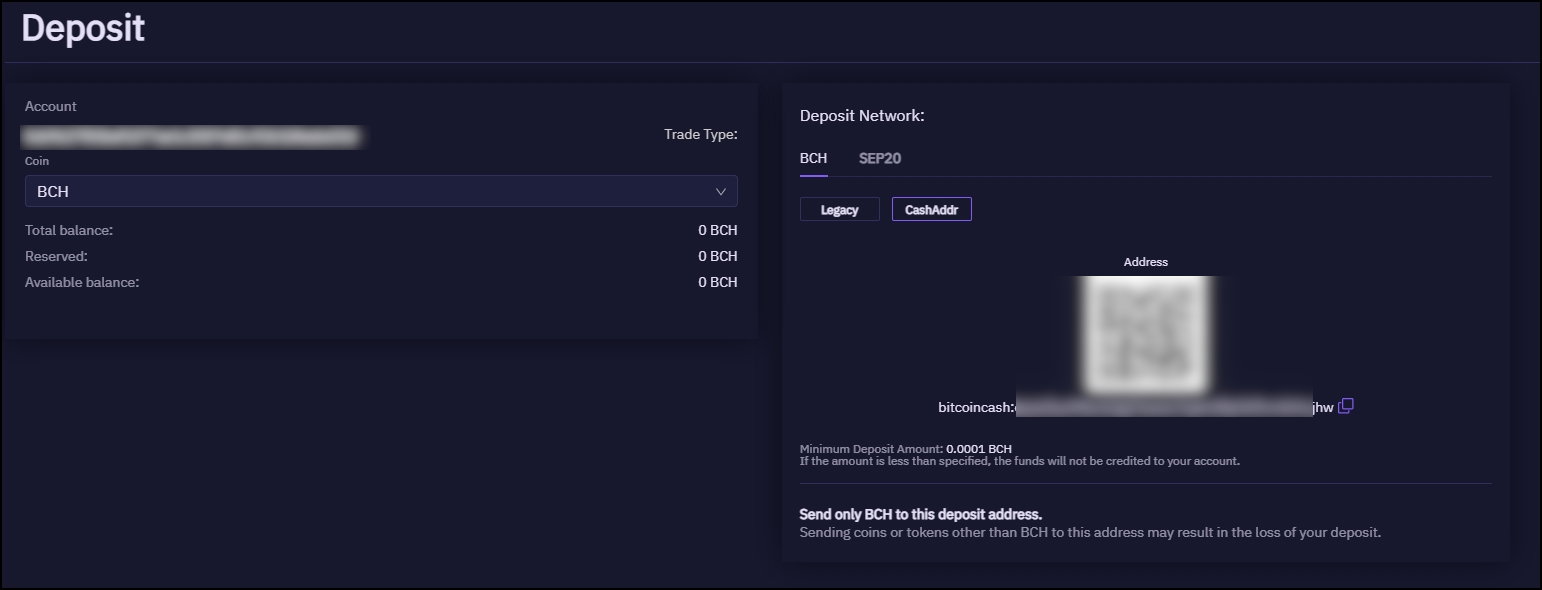Click the Total balance 0 BCH value
1542x590 pixels.
point(718,231)
